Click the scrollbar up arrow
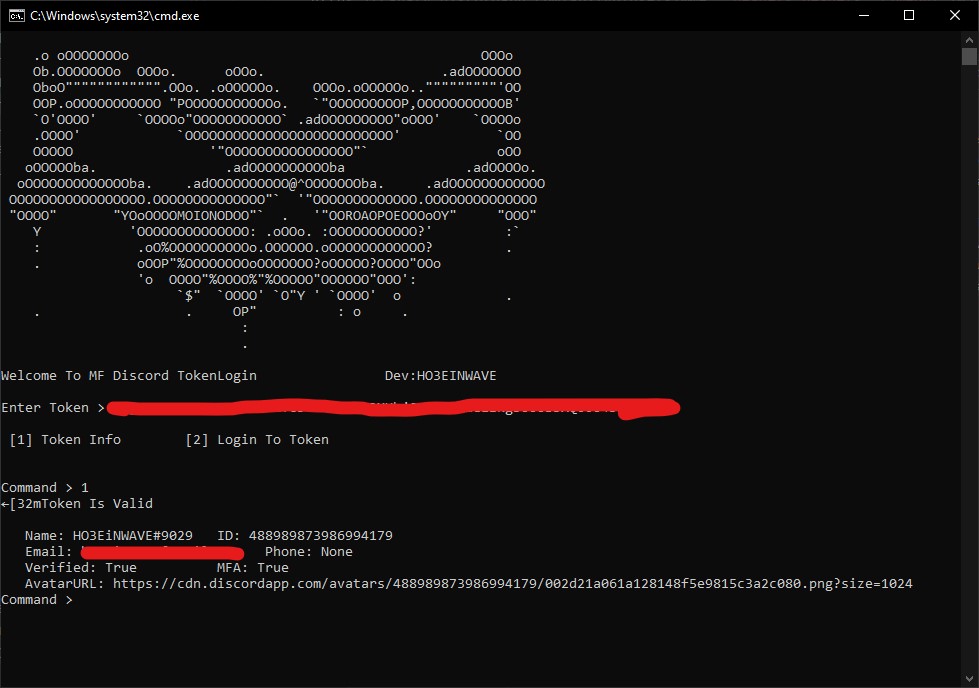Screen dimensions: 979x688 click(x=969, y=39)
